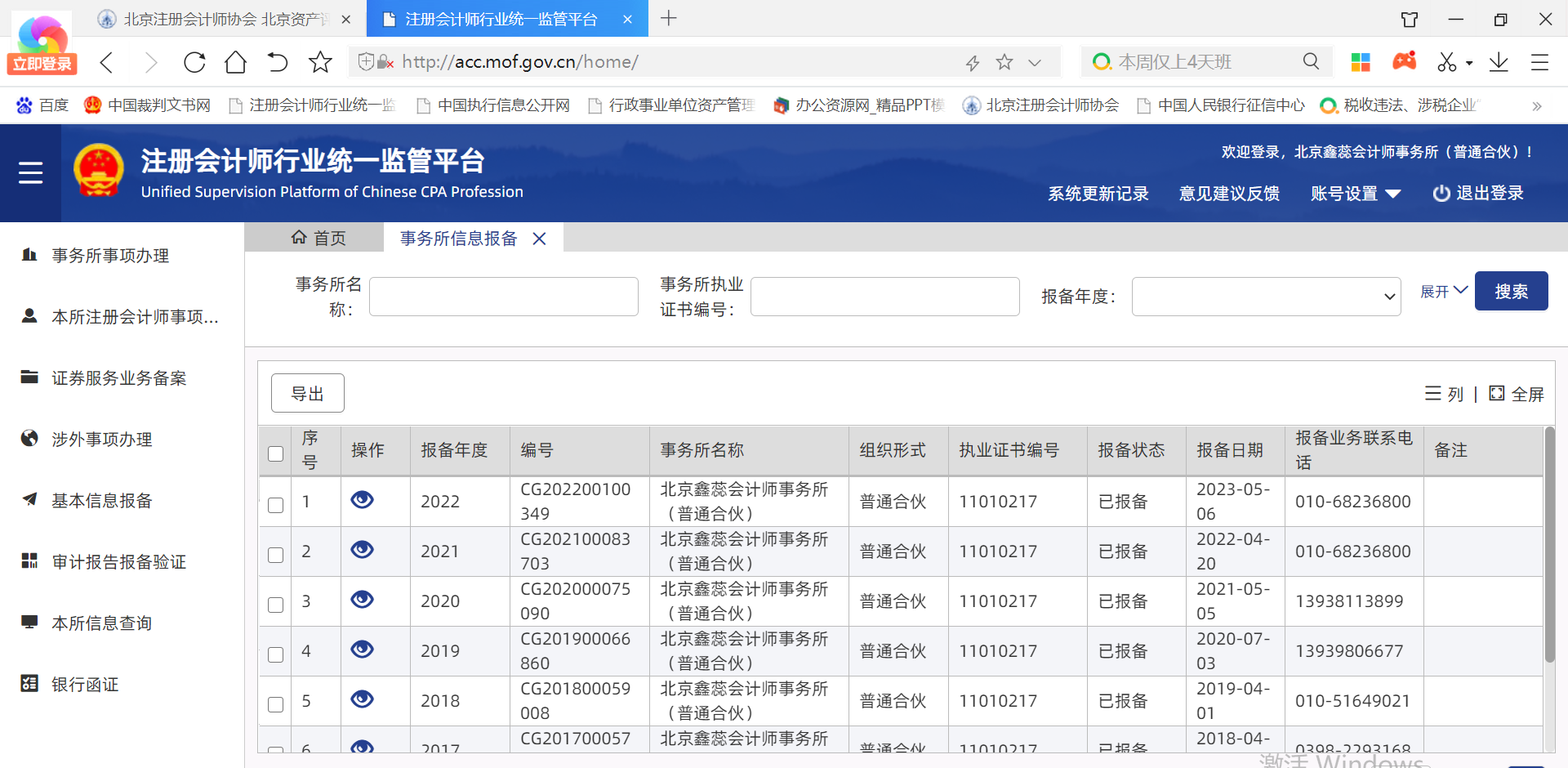Click eye icon for the 2020 record
This screenshot has width=1568, height=768.
(362, 600)
